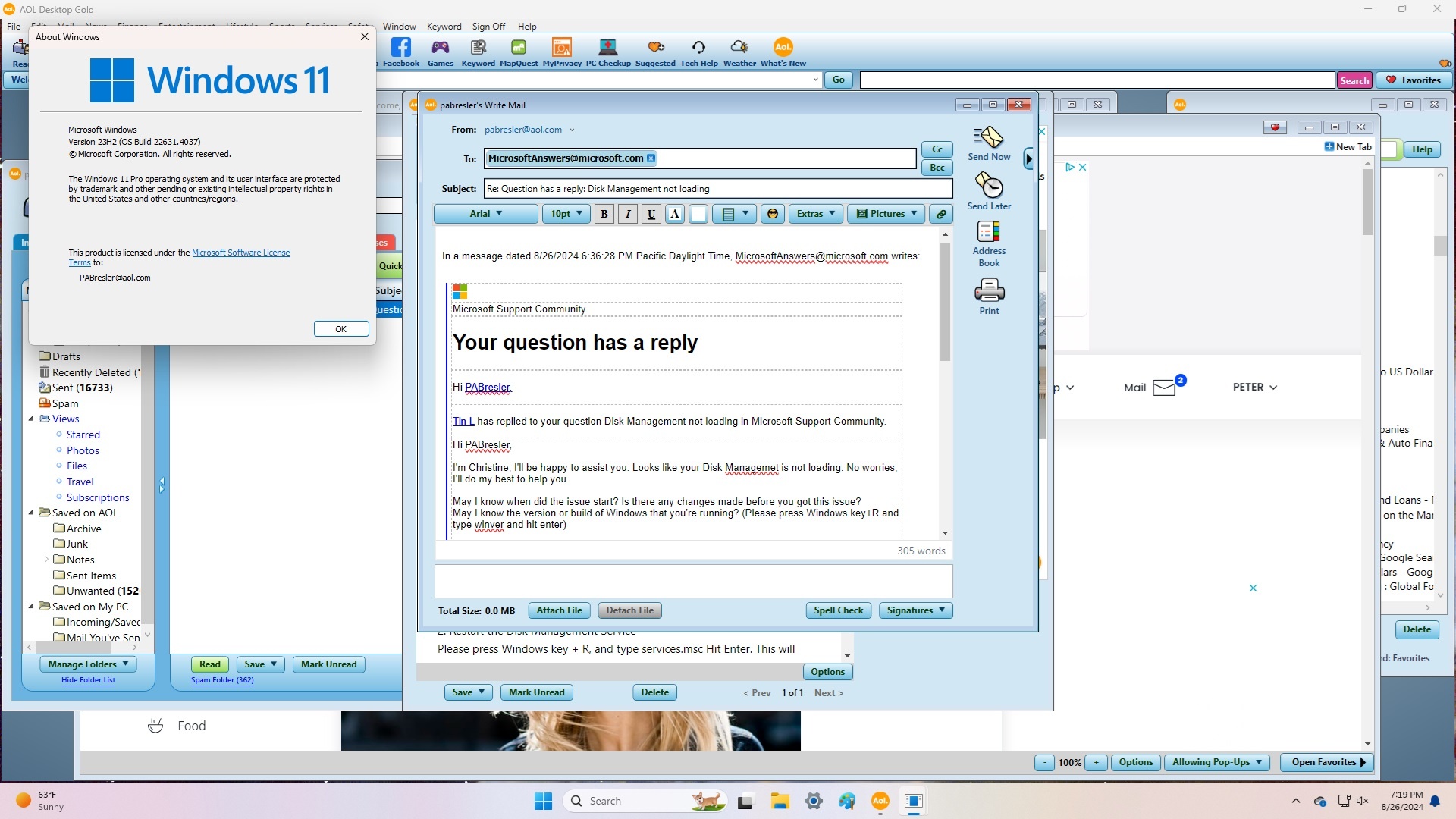Screen dimensions: 1456x819
Task: Open the Signatures dropdown
Action: [915, 610]
